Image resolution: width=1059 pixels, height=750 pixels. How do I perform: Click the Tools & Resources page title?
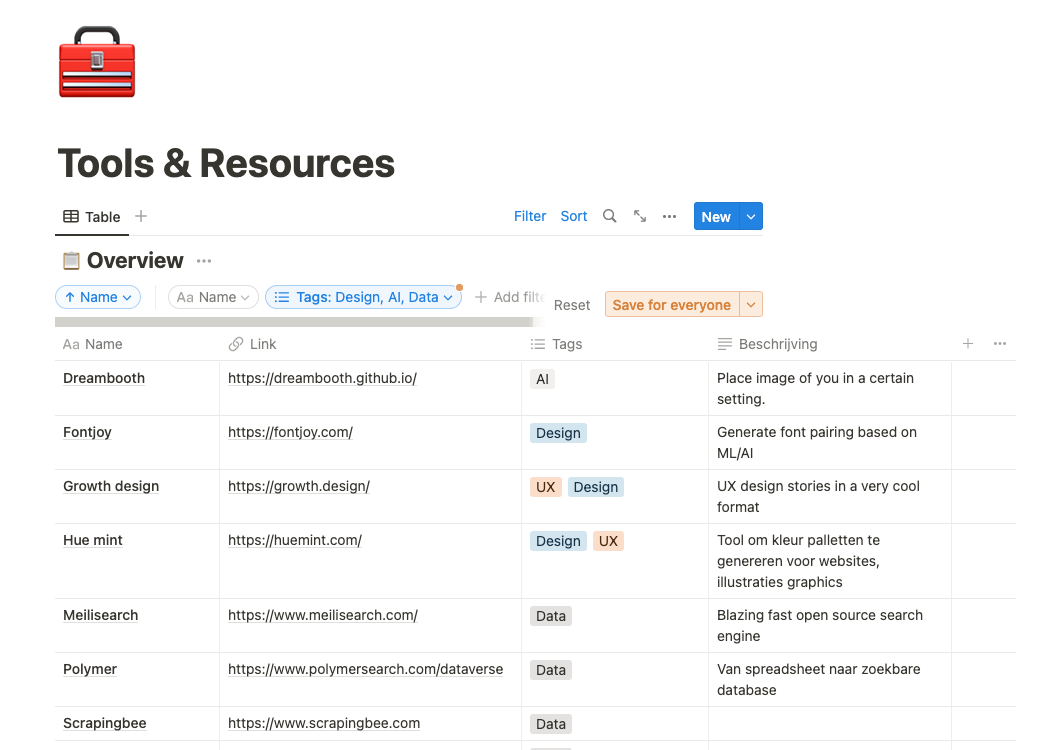pyautogui.click(x=226, y=164)
